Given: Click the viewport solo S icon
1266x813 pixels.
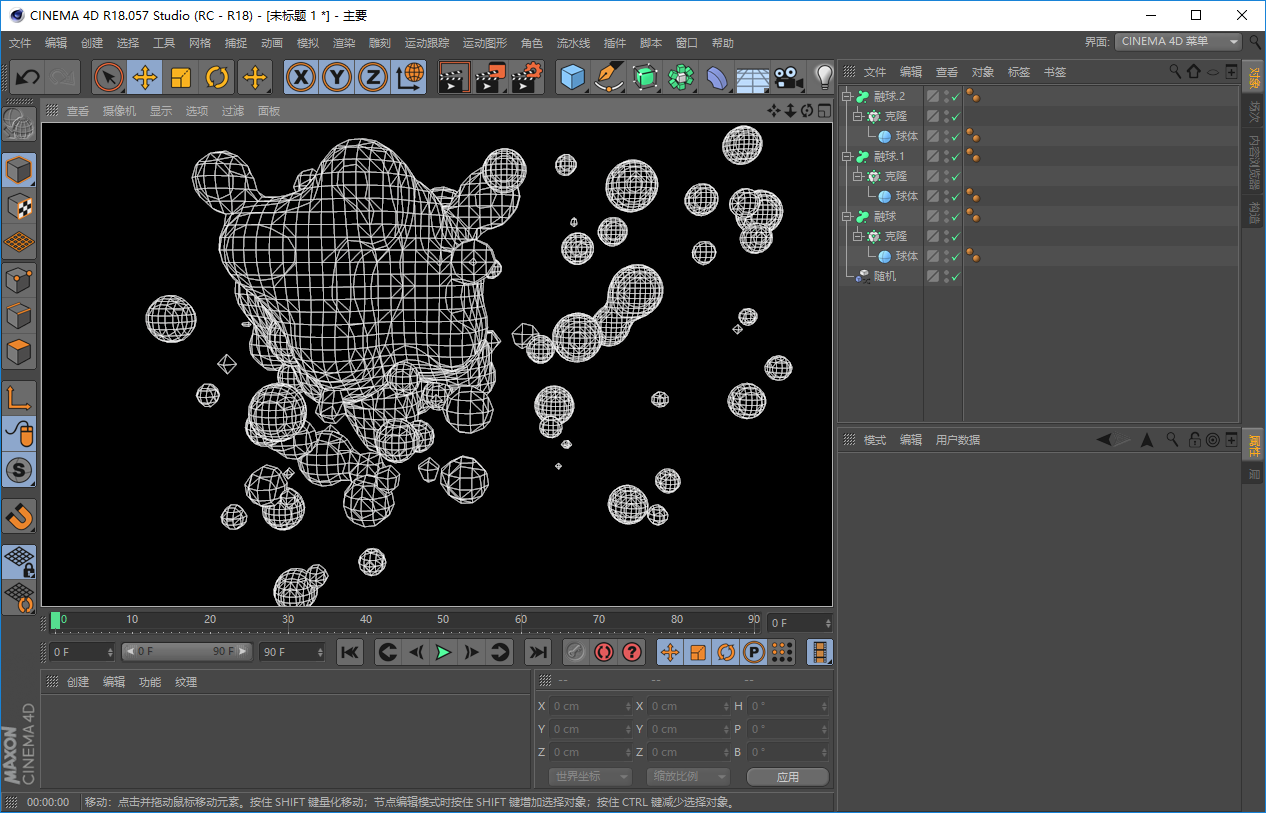Looking at the screenshot, I should click(19, 469).
